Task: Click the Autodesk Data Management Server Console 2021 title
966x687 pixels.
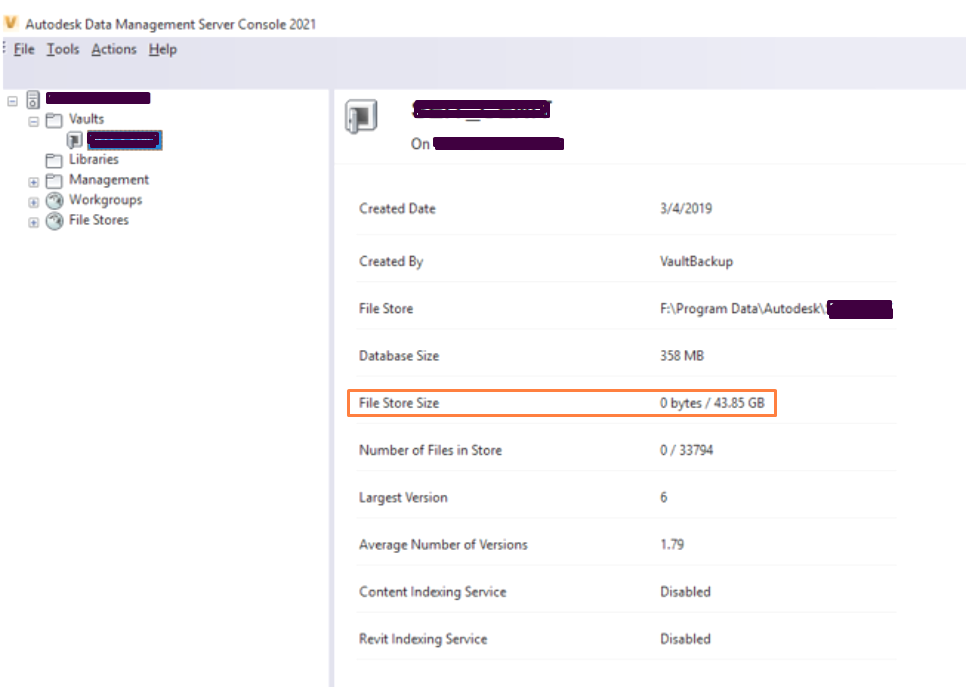Action: (x=171, y=24)
